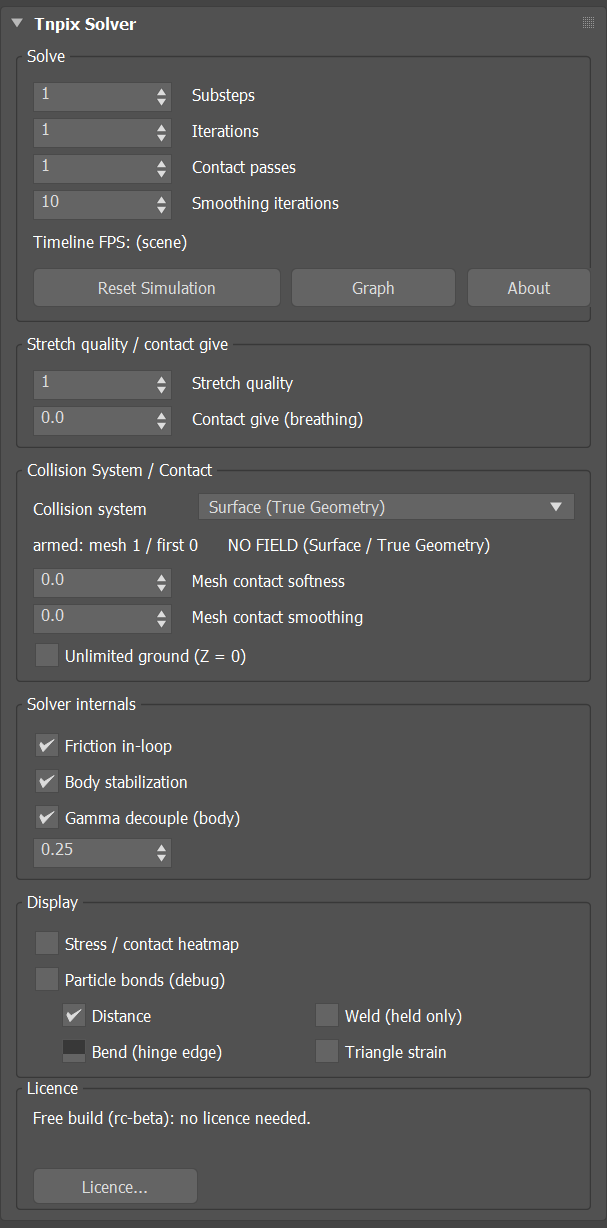Click the Mesh contact smoothing spinner arrows
607x1228 pixels.
click(x=162, y=618)
